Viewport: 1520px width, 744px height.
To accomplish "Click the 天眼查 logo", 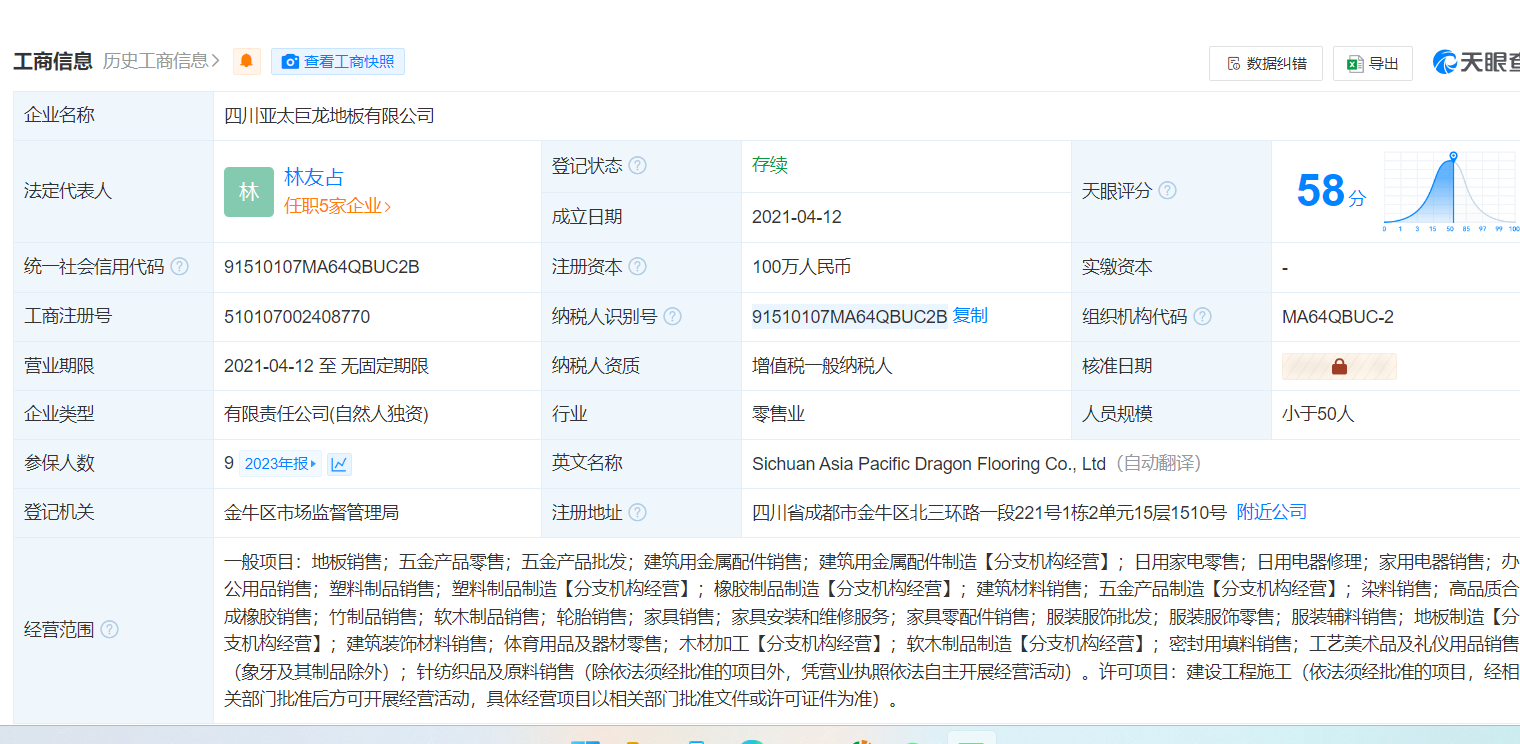I will pyautogui.click(x=1476, y=62).
